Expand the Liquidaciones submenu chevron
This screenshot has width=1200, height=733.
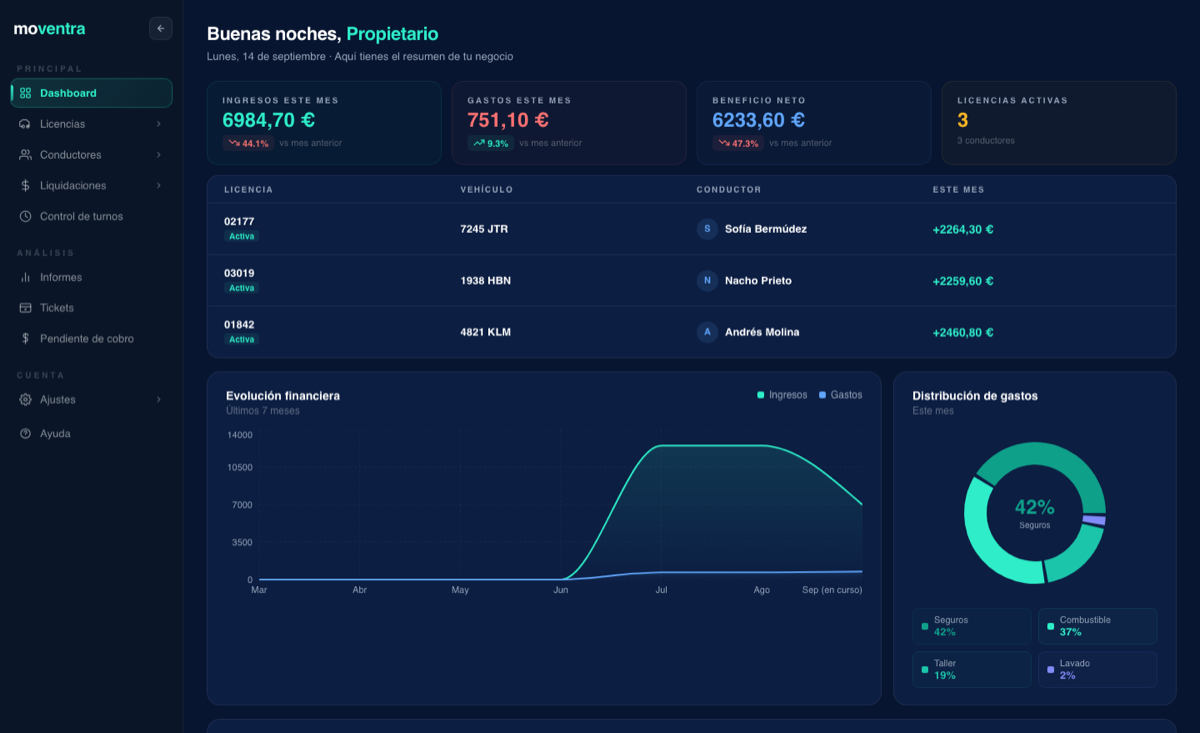pos(159,186)
